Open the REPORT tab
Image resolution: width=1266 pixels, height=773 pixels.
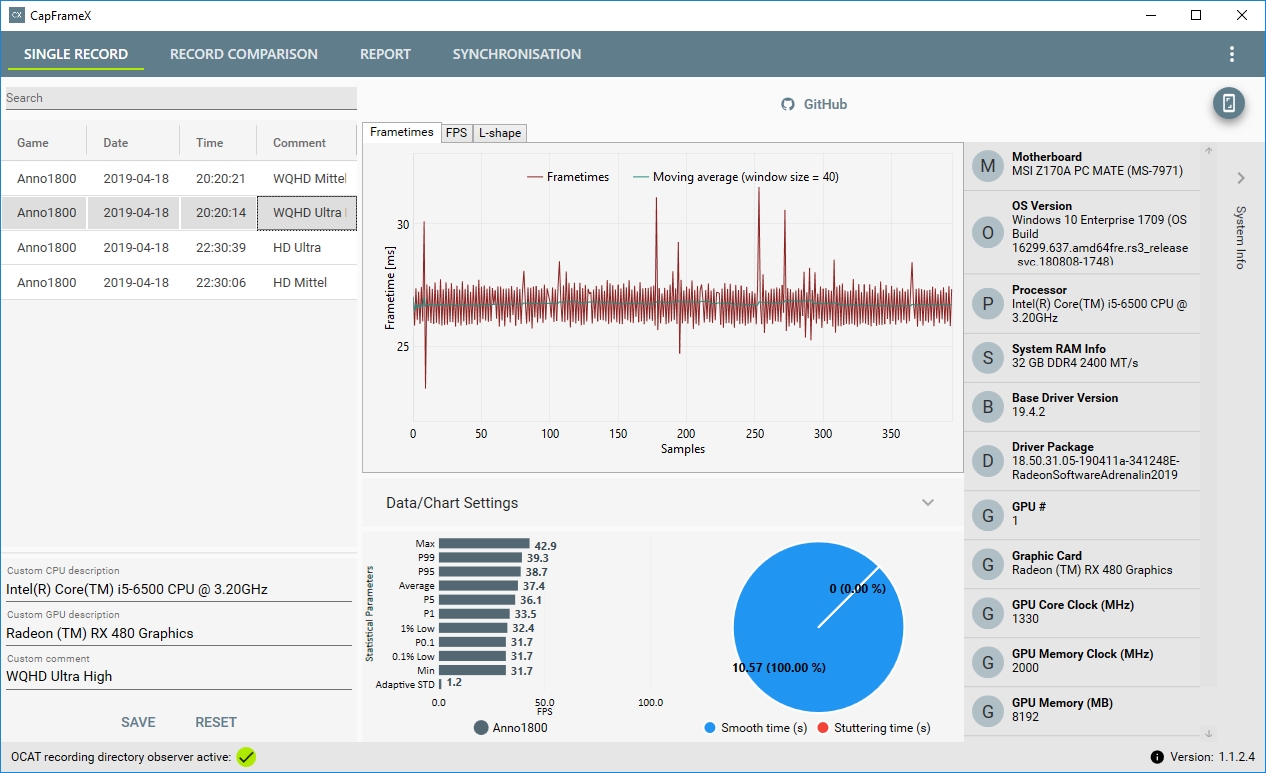click(x=385, y=54)
